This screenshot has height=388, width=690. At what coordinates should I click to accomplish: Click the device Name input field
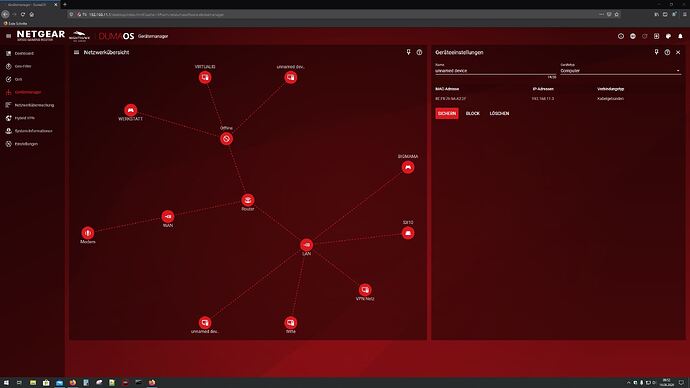click(495, 70)
